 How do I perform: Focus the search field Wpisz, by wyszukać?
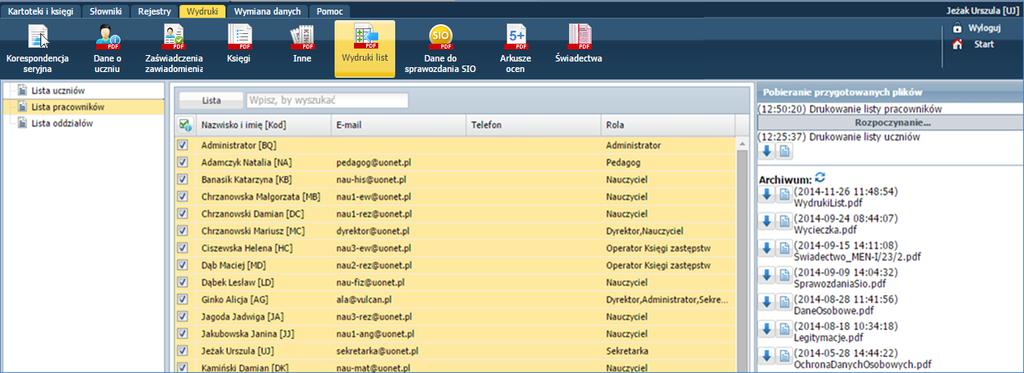(327, 101)
